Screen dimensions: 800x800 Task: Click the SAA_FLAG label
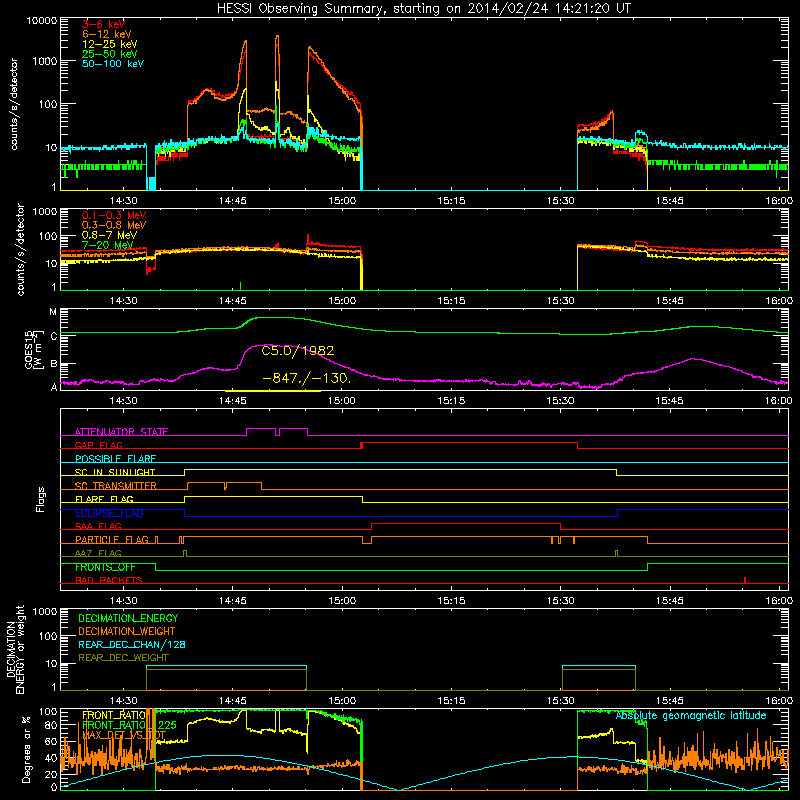(98, 527)
